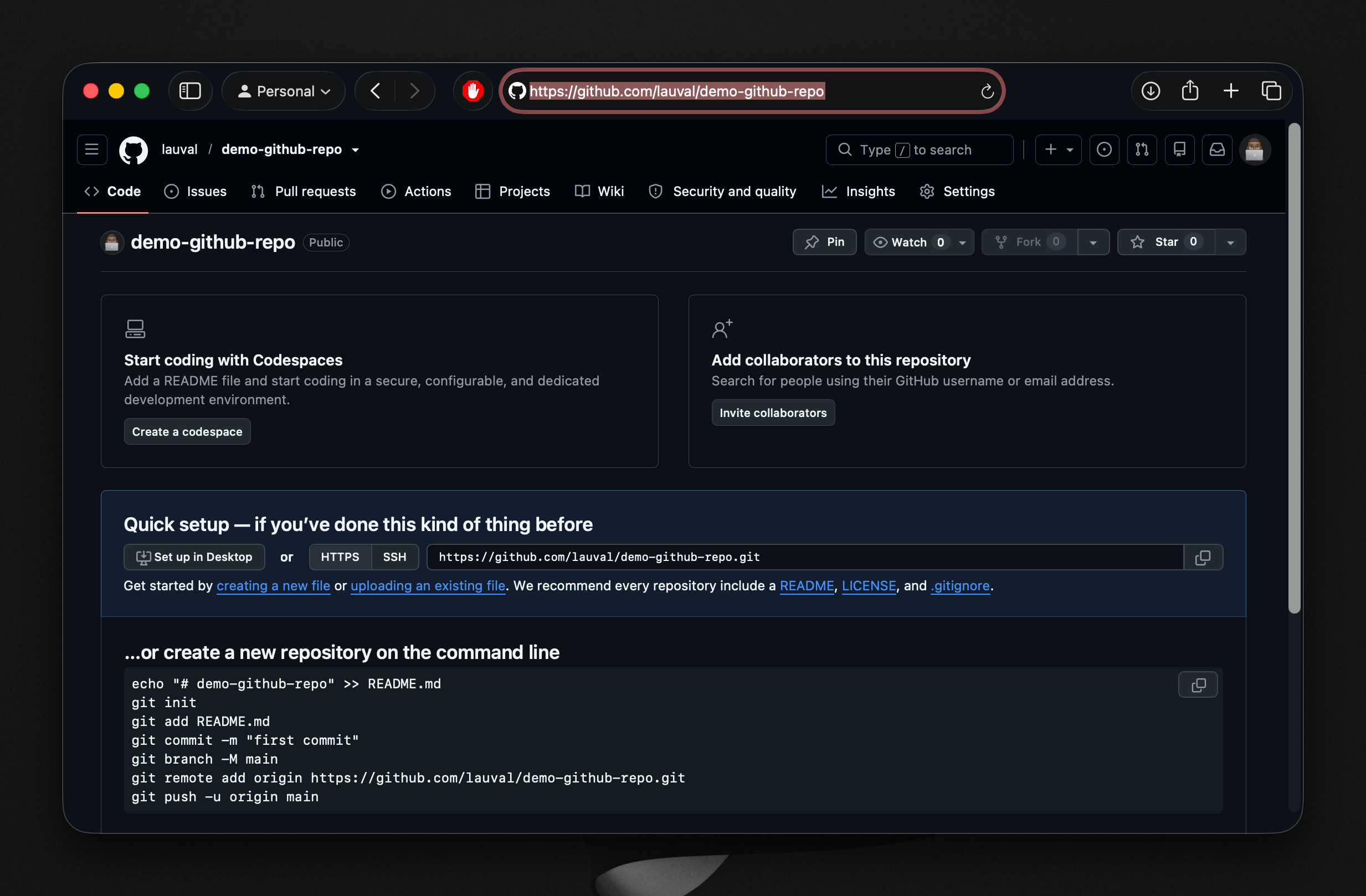Reload the page with the refresh icon
This screenshot has width=1366, height=896.
(x=987, y=91)
